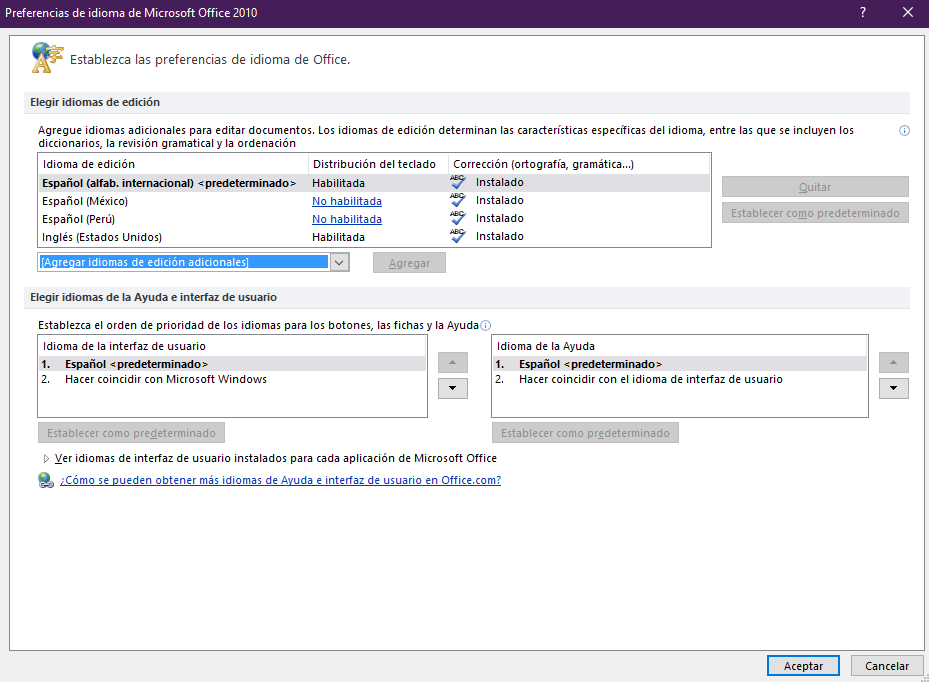Open the 'No habilitada' link for Español (México)
Screen dimensions: 929x682
[x=347, y=201]
